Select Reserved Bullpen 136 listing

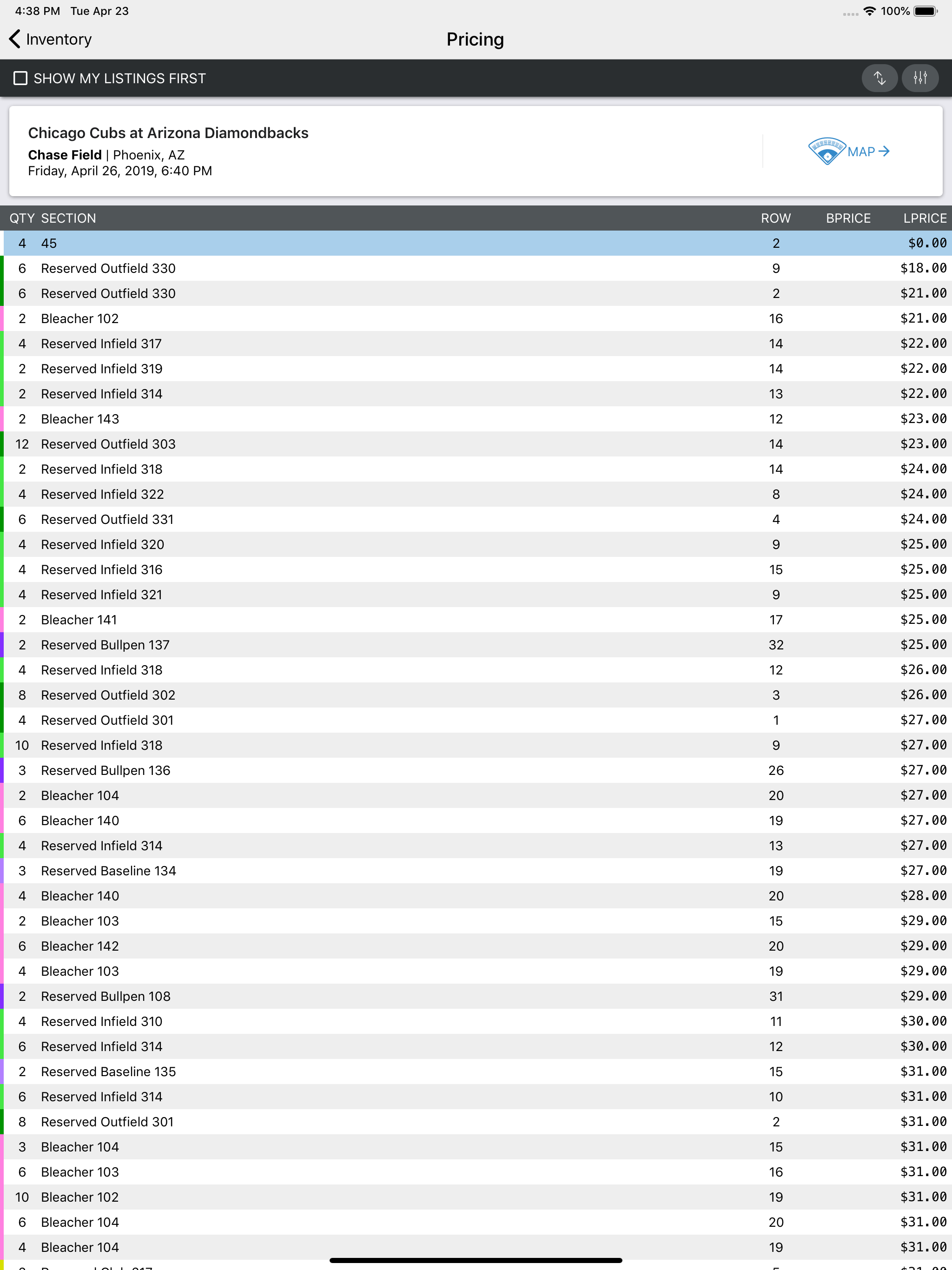coord(476,770)
